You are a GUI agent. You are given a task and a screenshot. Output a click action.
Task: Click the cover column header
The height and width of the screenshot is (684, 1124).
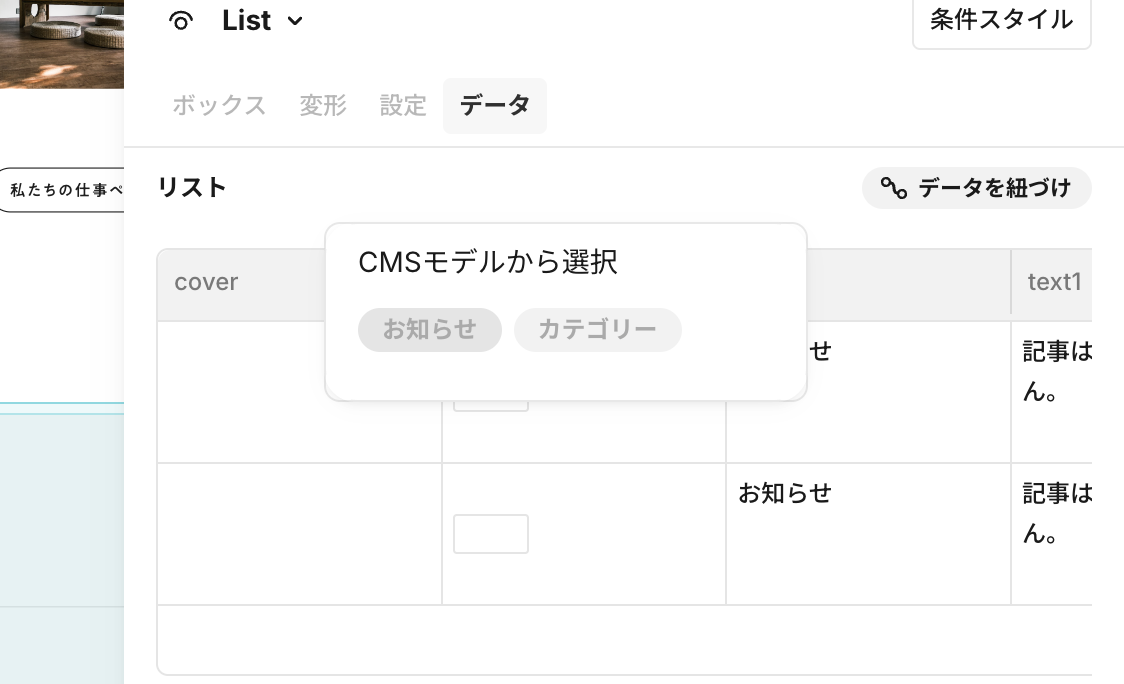tap(206, 282)
